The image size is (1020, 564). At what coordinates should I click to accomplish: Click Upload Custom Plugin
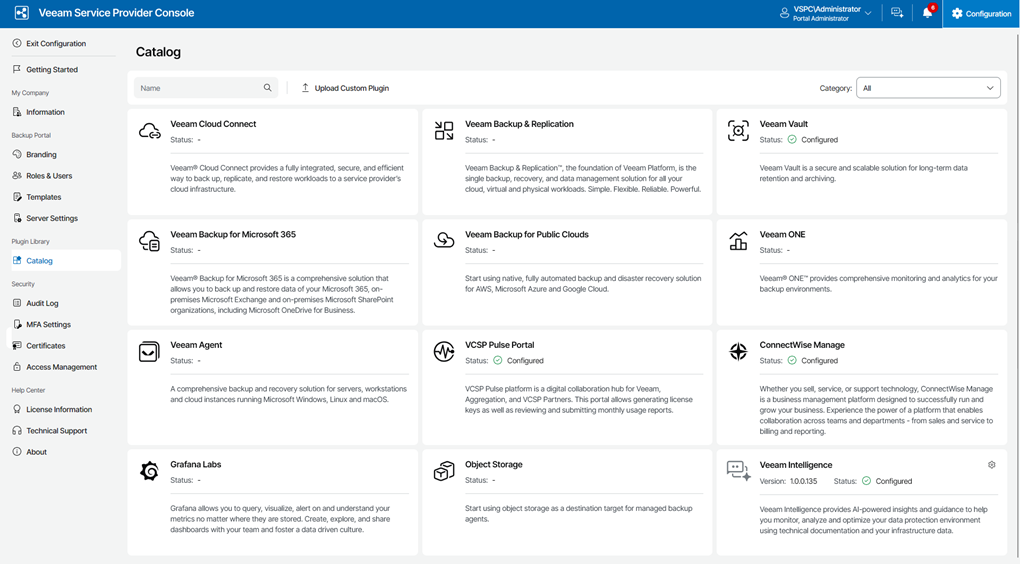[345, 88]
